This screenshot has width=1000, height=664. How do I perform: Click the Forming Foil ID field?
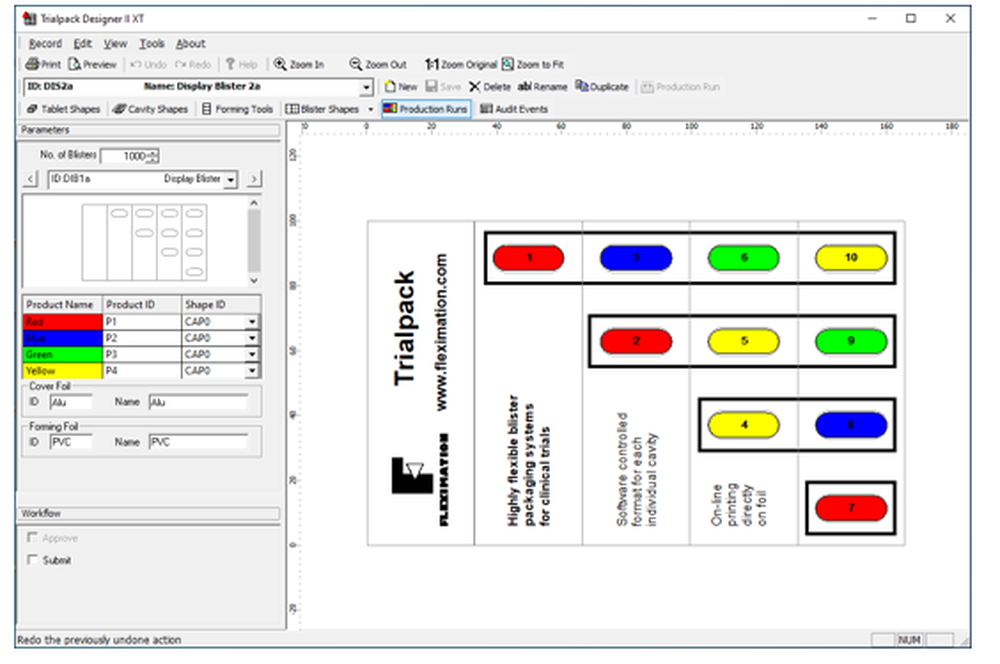coord(71,441)
